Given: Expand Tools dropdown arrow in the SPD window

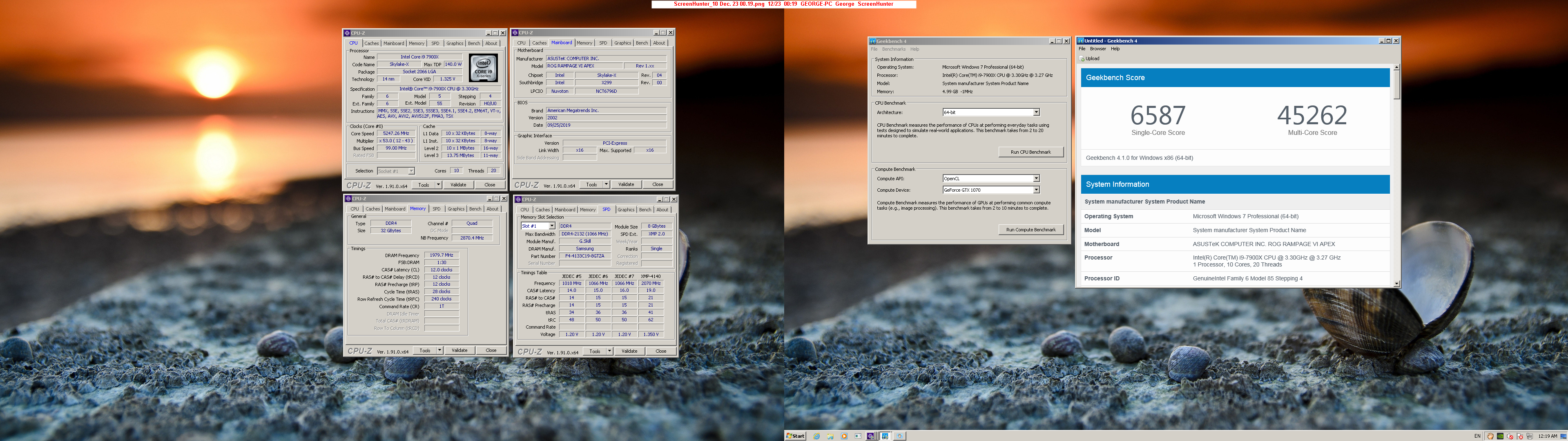Looking at the screenshot, I should coord(609,351).
